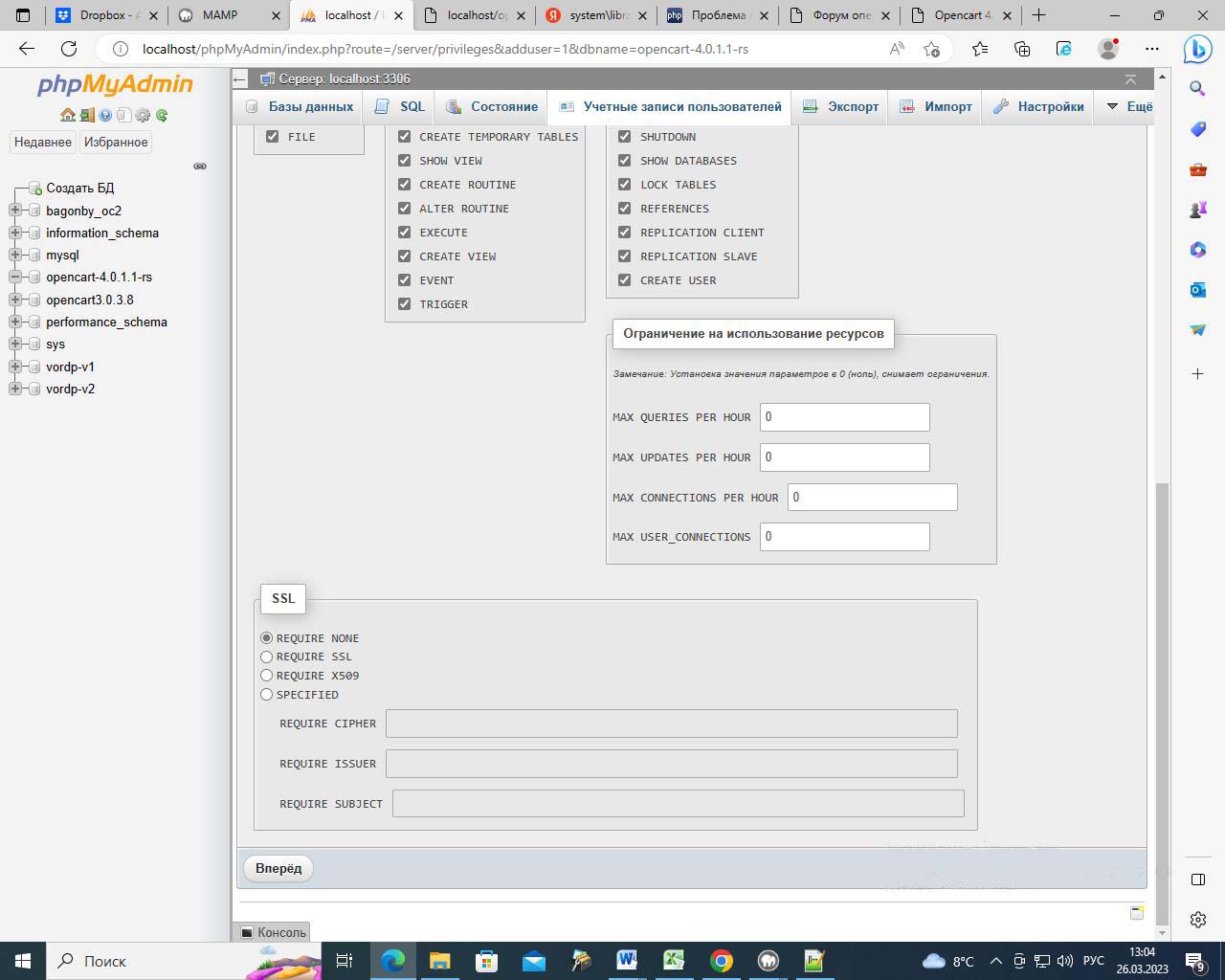The width and height of the screenshot is (1225, 980).
Task: Toggle the FILE privilege checkbox
Action: pos(273,137)
